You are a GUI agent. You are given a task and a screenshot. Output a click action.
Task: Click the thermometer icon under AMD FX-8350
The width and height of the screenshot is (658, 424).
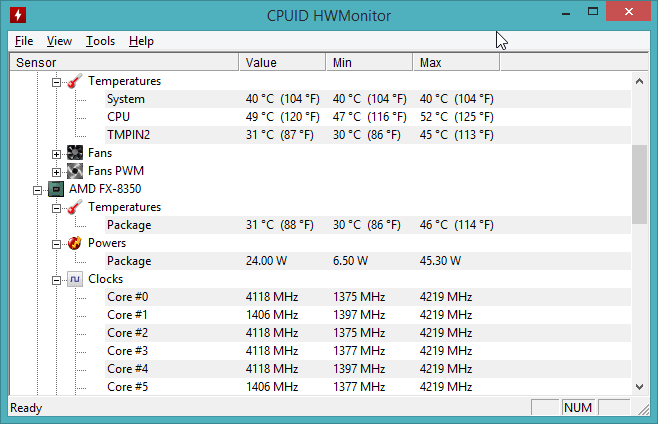click(75, 207)
